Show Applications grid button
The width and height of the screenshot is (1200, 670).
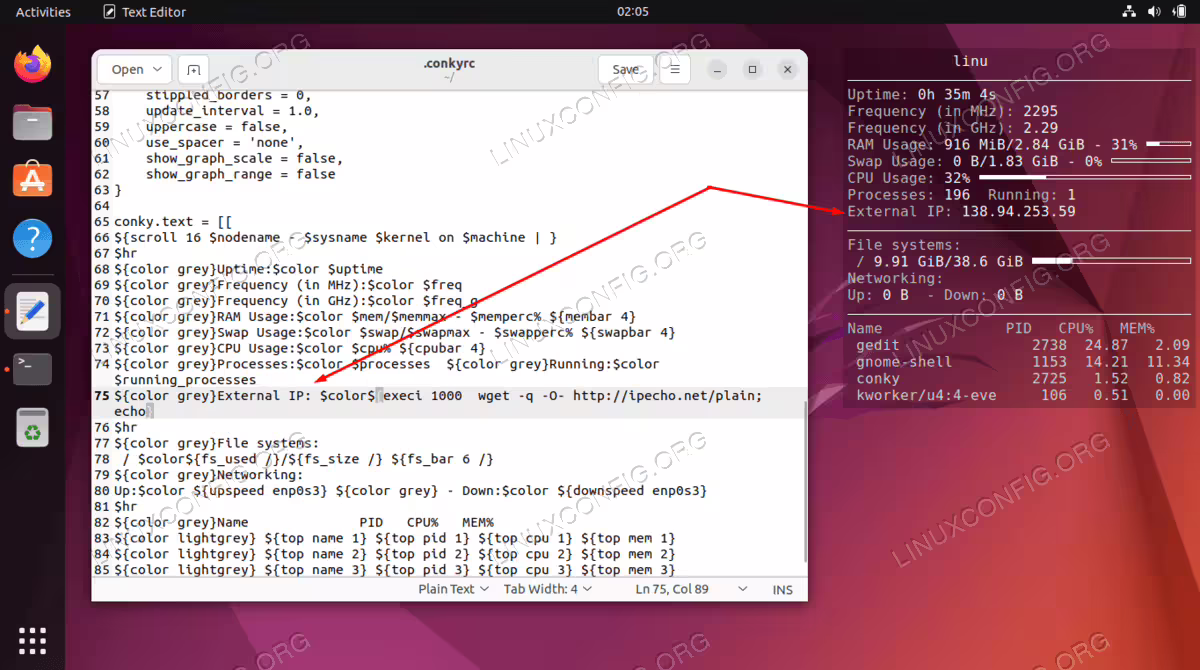click(32, 640)
